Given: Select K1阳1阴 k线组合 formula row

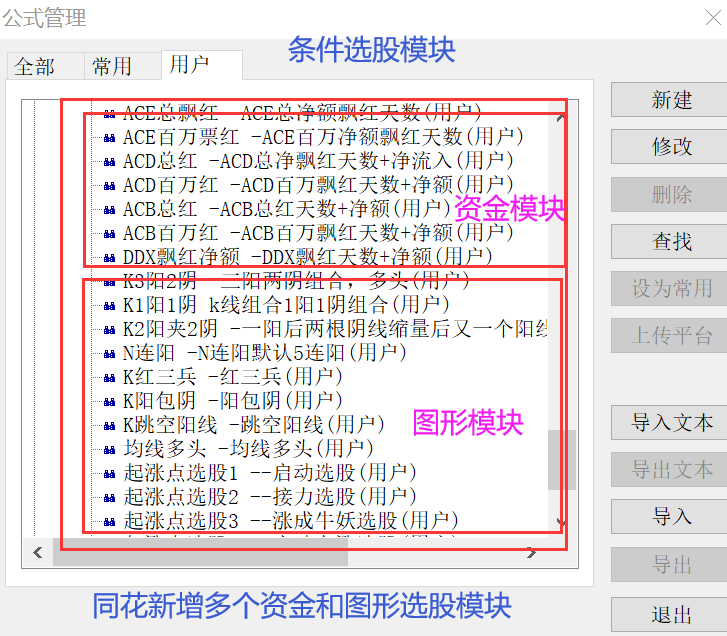Looking at the screenshot, I should 286,306.
